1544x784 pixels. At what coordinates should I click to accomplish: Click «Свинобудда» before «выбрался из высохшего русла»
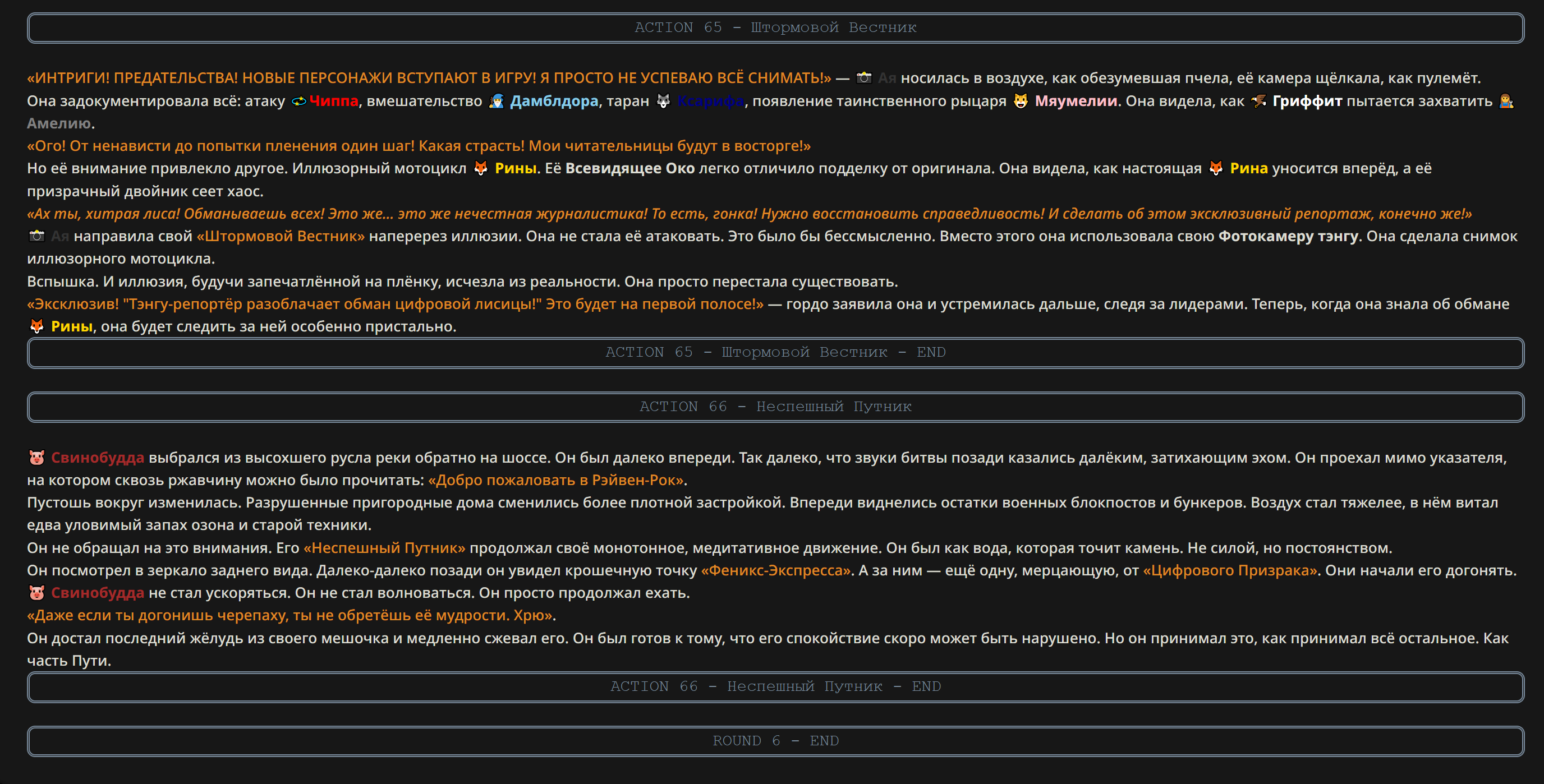[x=97, y=458]
